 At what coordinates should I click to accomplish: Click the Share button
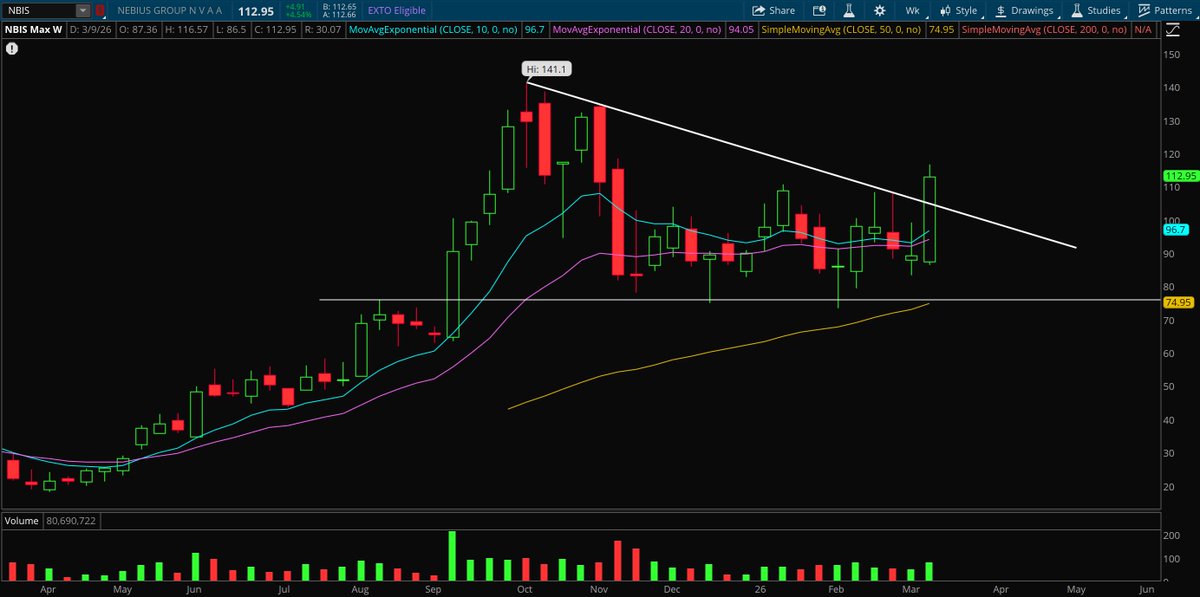tap(775, 11)
